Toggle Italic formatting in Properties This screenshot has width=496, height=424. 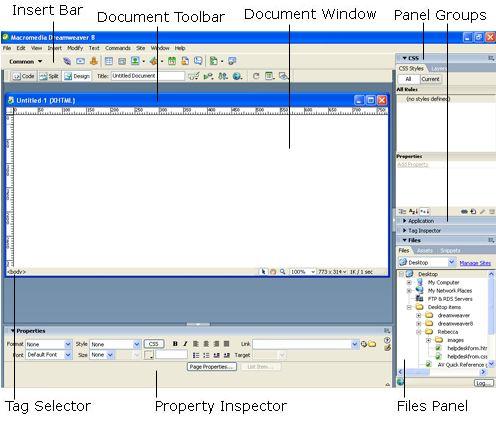185,344
